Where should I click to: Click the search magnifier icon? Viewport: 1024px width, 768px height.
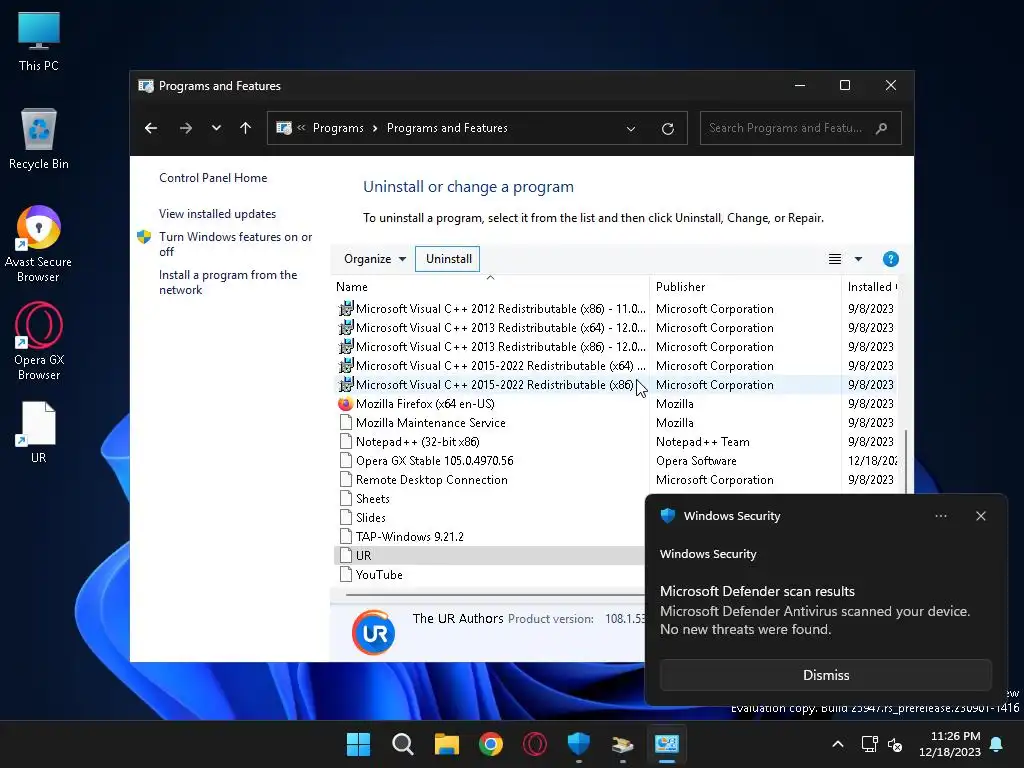tap(882, 128)
